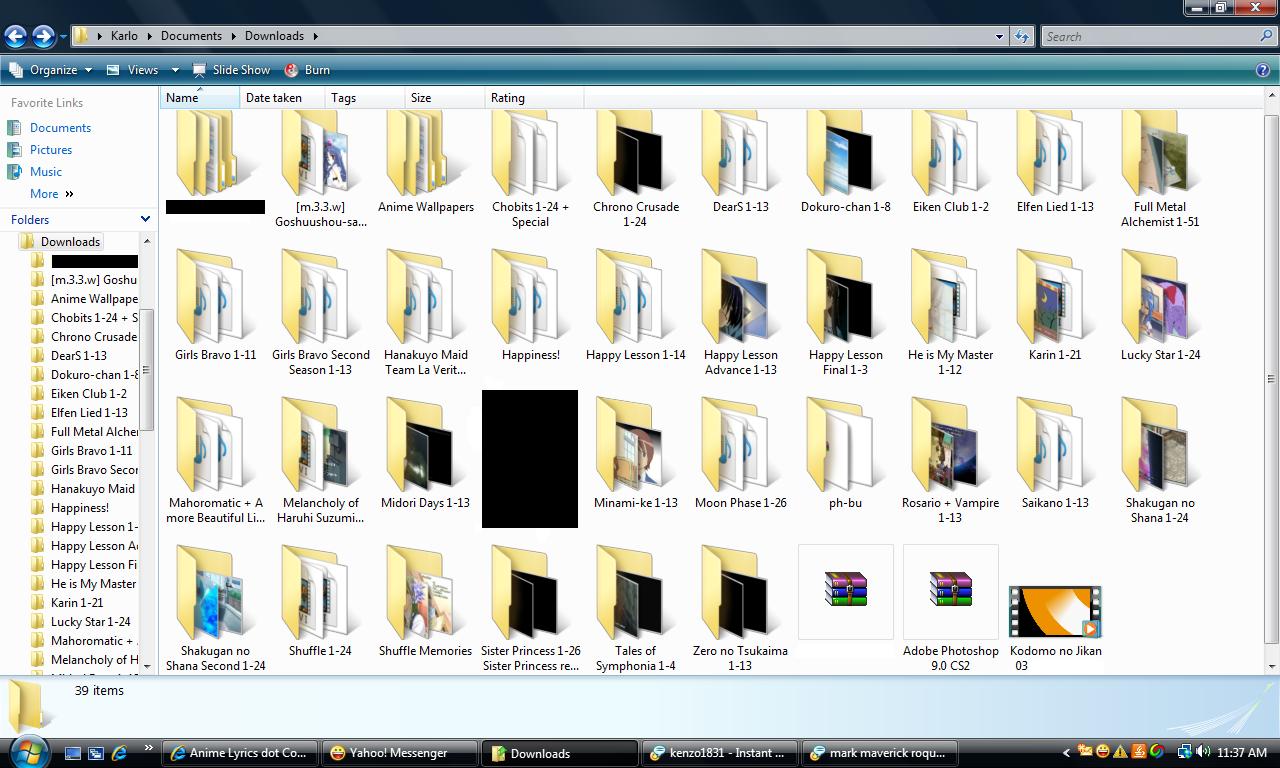Screen dimensions: 1280x768
Task: Open the recent pages dropdown beside Forward
Action: 63,37
